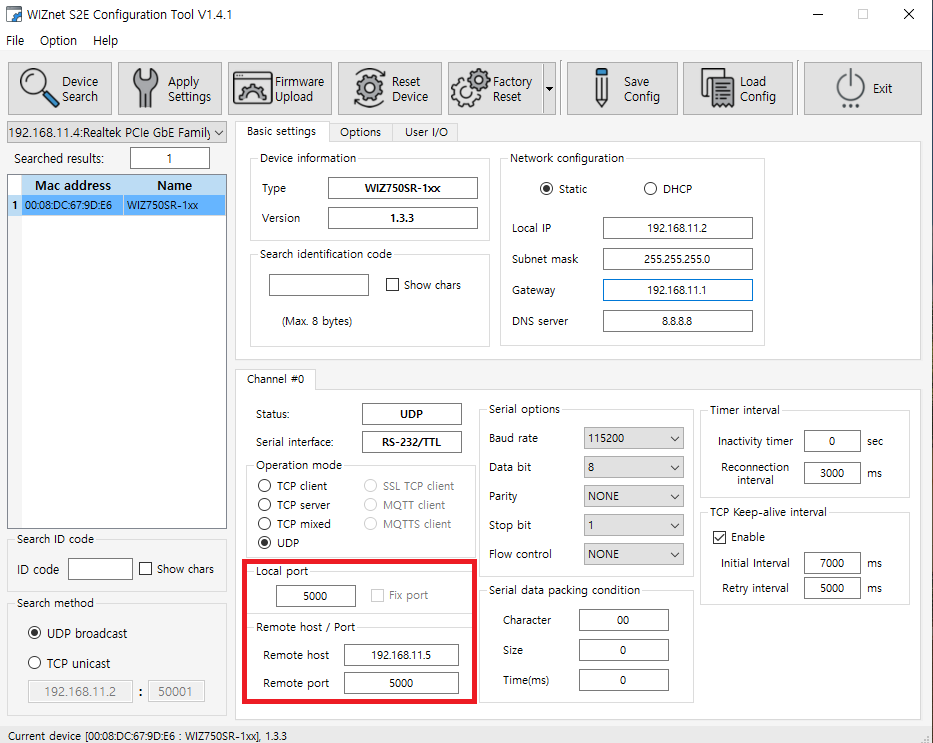Image resolution: width=933 pixels, height=743 pixels.
Task: Select the Basic settings tab
Action: click(281, 131)
